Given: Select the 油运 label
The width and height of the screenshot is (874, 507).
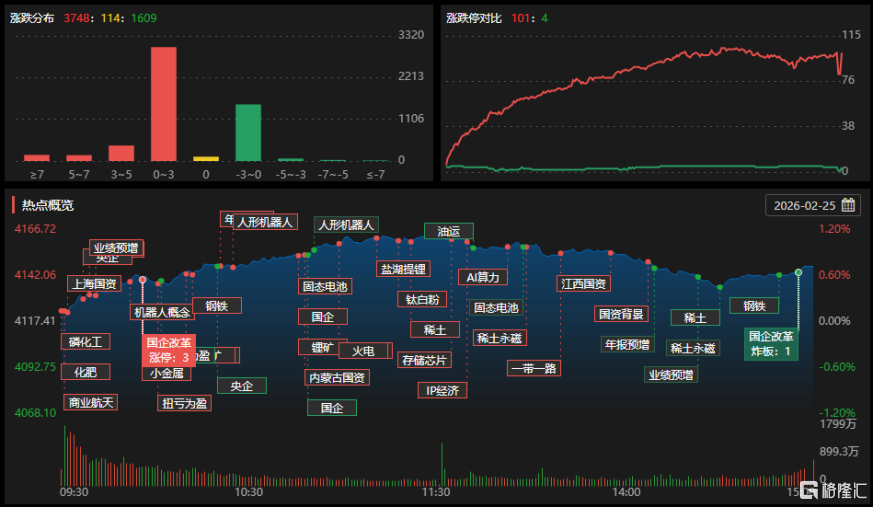Looking at the screenshot, I should [449, 231].
